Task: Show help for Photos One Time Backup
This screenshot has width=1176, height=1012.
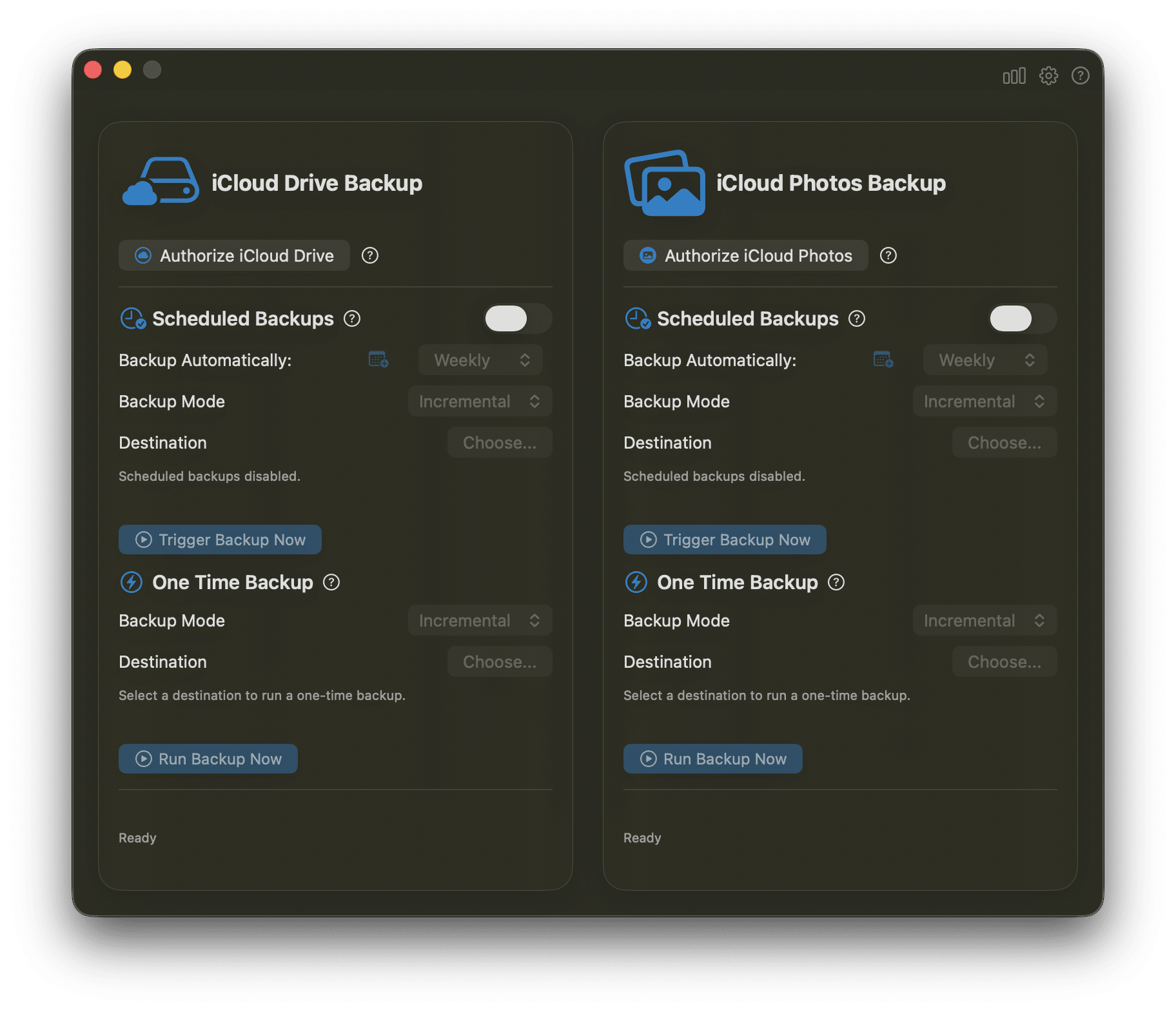Action: point(836,583)
